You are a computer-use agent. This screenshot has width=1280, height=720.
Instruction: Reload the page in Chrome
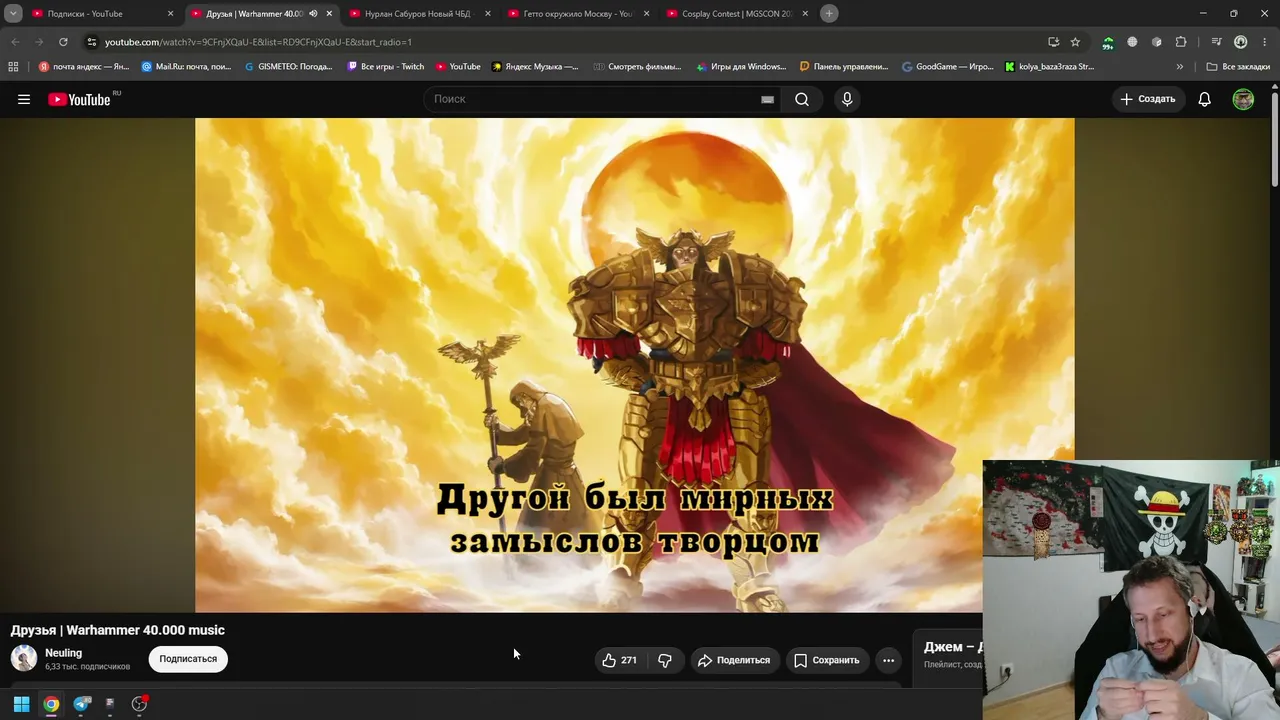pyautogui.click(x=63, y=42)
